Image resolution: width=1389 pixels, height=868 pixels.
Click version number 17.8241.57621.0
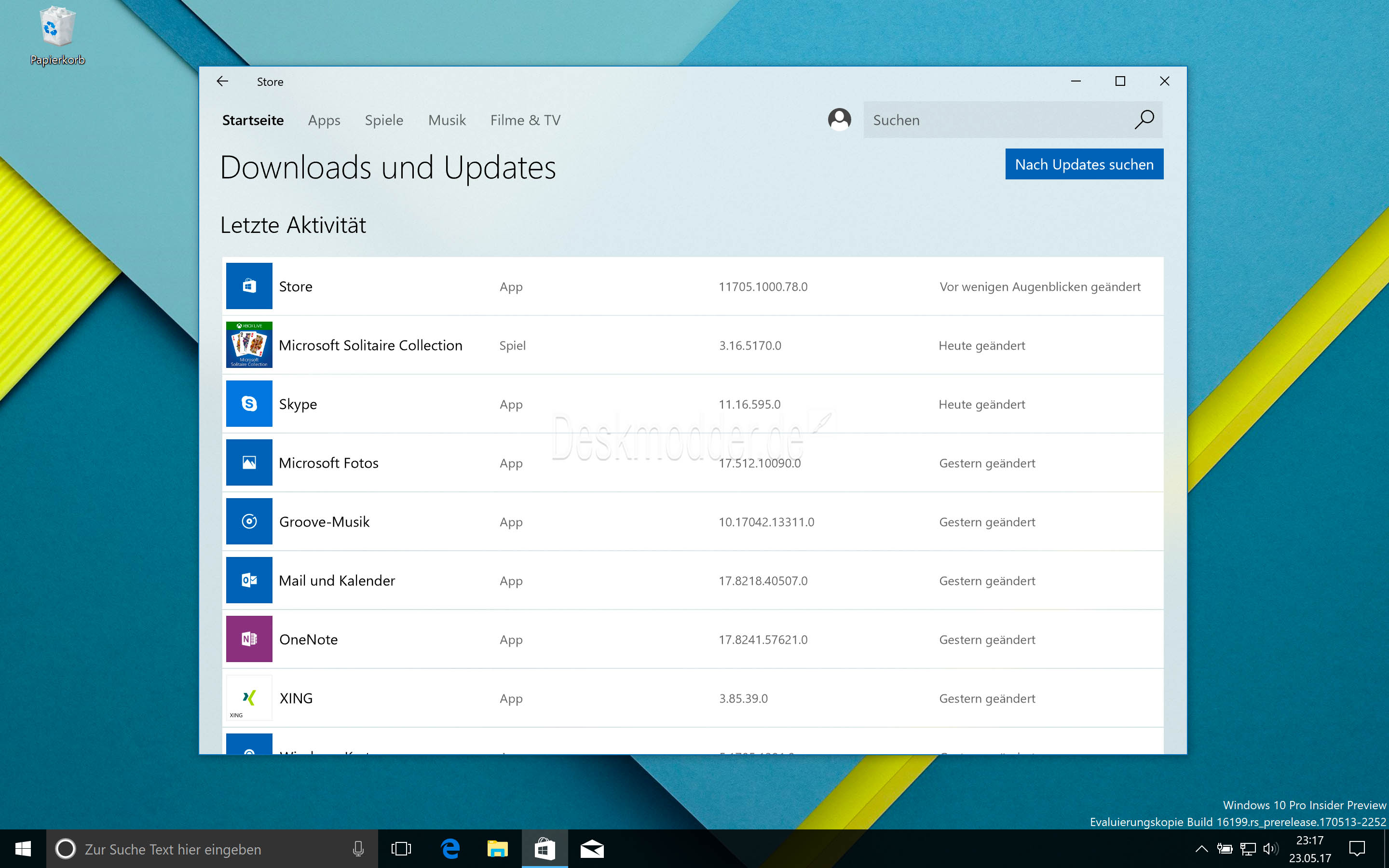tap(763, 639)
